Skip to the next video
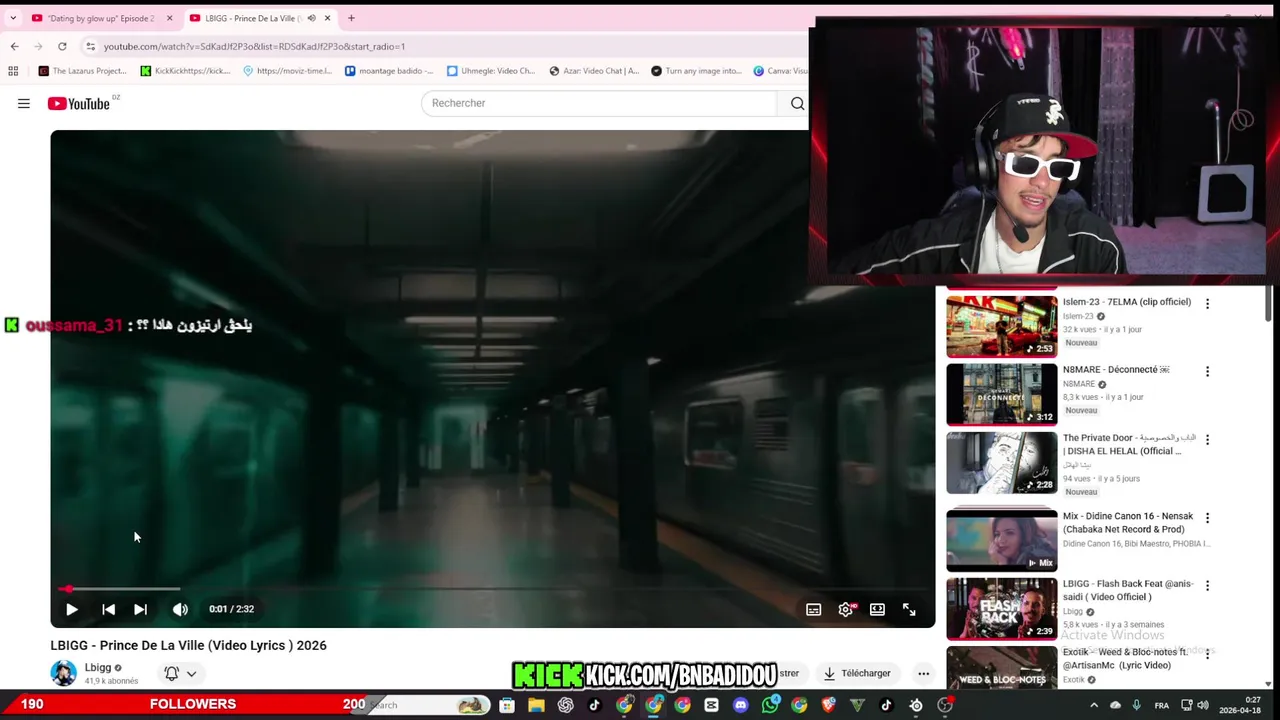Image resolution: width=1280 pixels, height=720 pixels. click(x=140, y=609)
